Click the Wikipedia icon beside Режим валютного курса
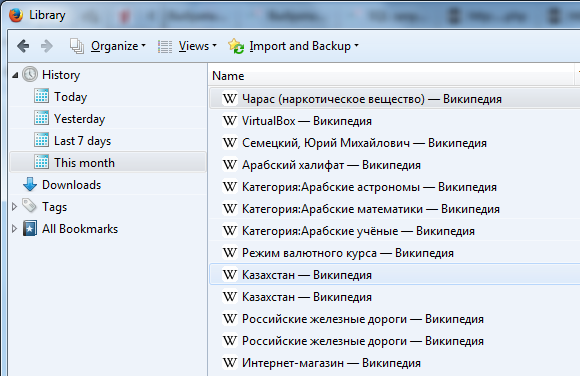This screenshot has width=580, height=376. 230,253
